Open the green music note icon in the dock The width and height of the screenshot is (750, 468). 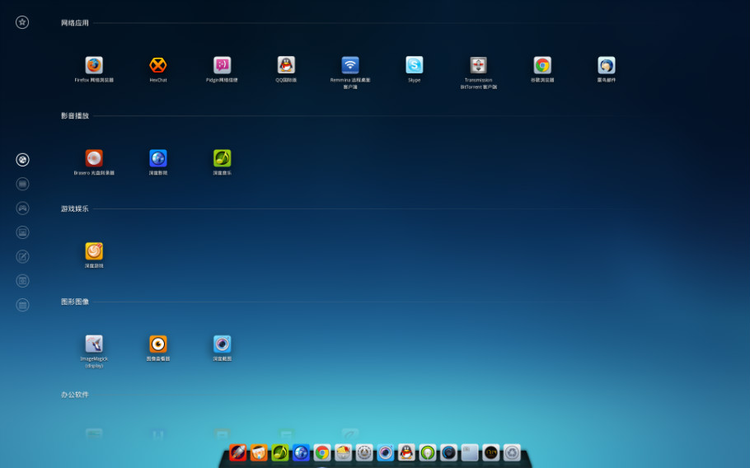[x=280, y=452]
